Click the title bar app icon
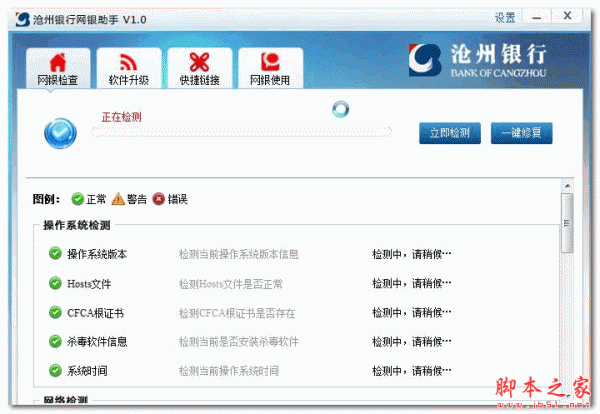 tap(23, 19)
